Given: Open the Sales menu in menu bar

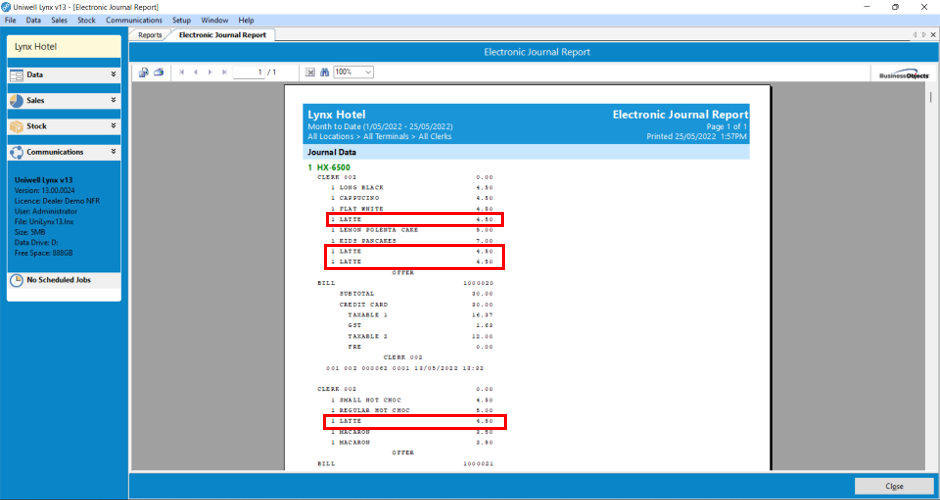Looking at the screenshot, I should 59,20.
